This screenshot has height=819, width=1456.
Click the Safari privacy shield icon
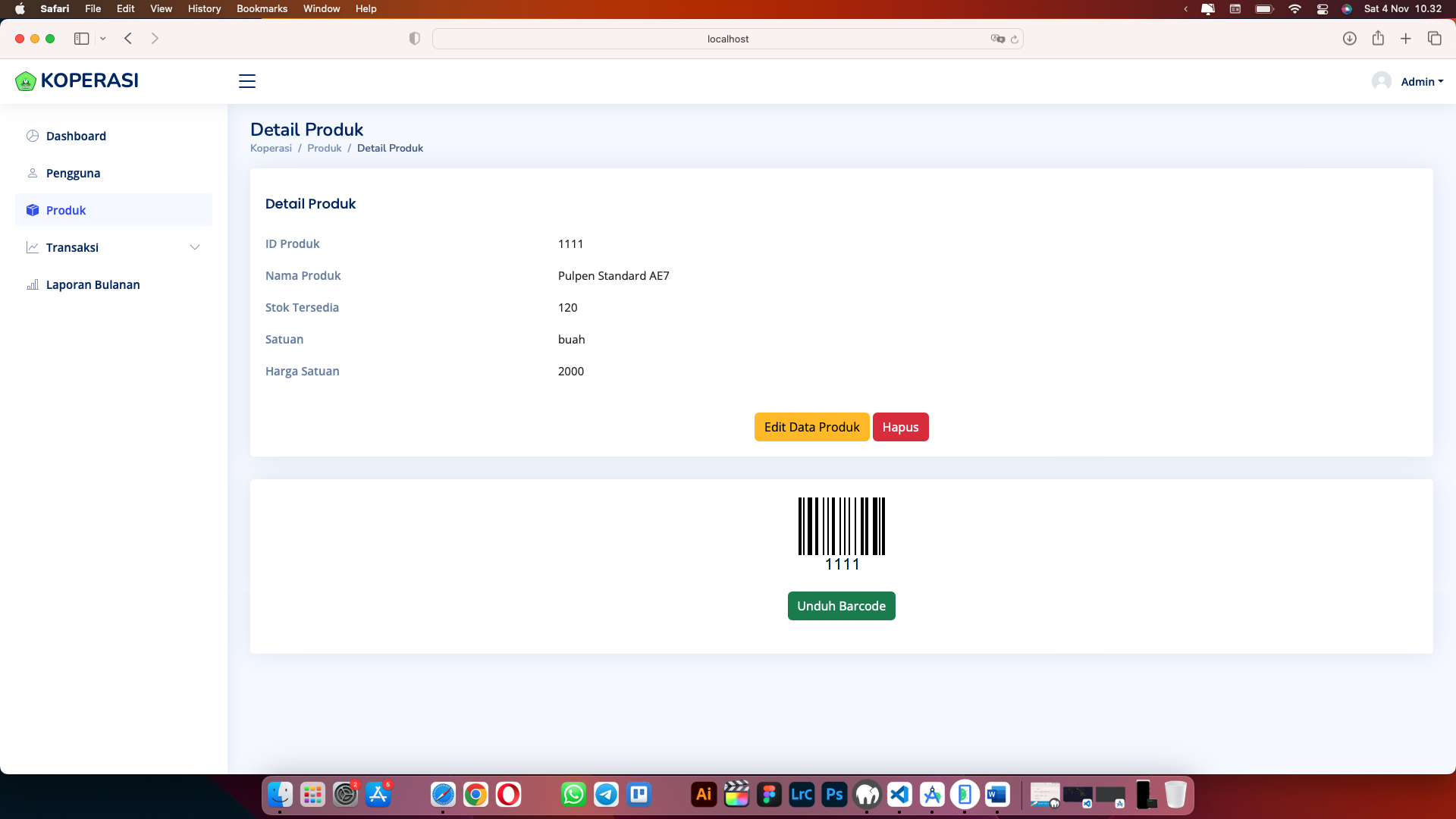coord(414,39)
